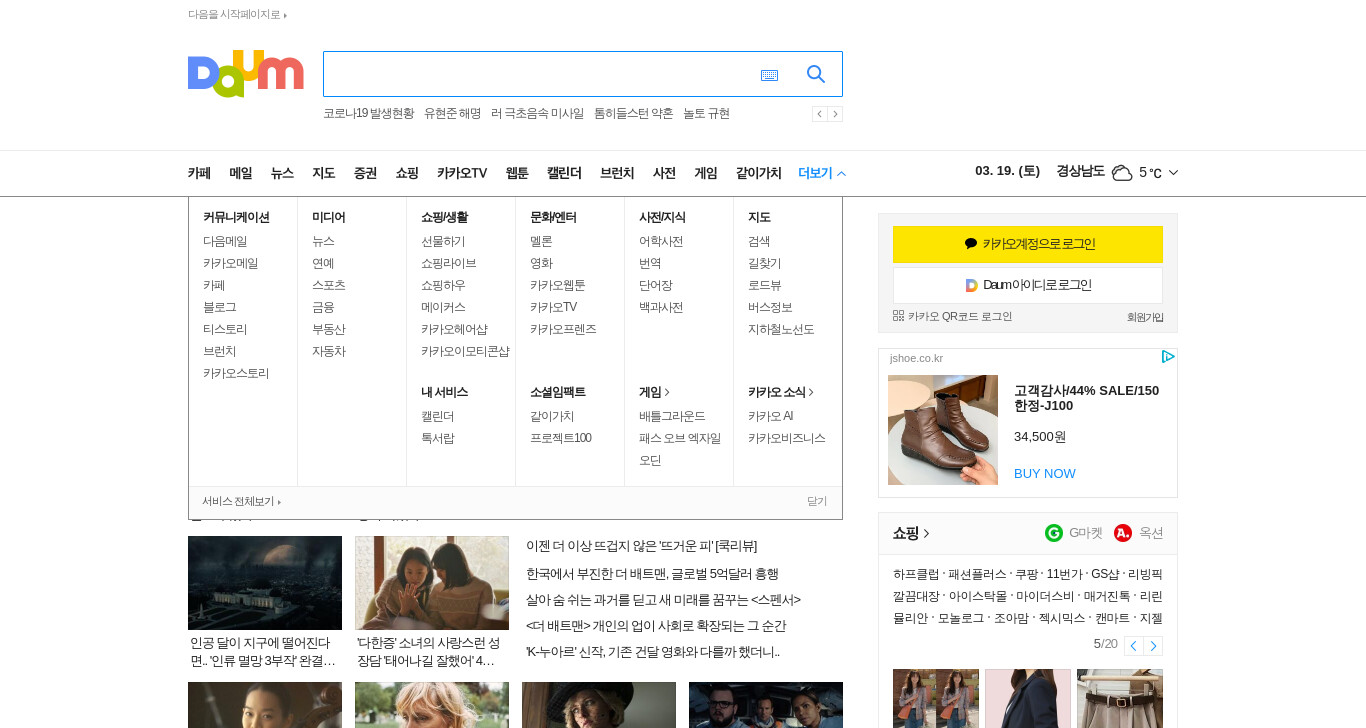Screen dimensions: 1366x728
Task: Open 증권 in the navigation bar
Action: tap(365, 173)
